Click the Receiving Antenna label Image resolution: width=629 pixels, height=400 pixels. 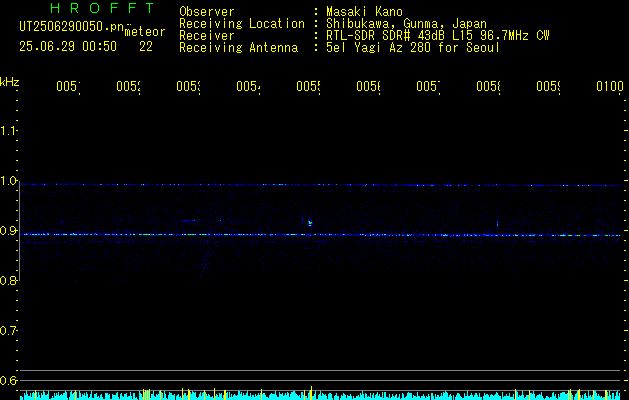coord(238,48)
